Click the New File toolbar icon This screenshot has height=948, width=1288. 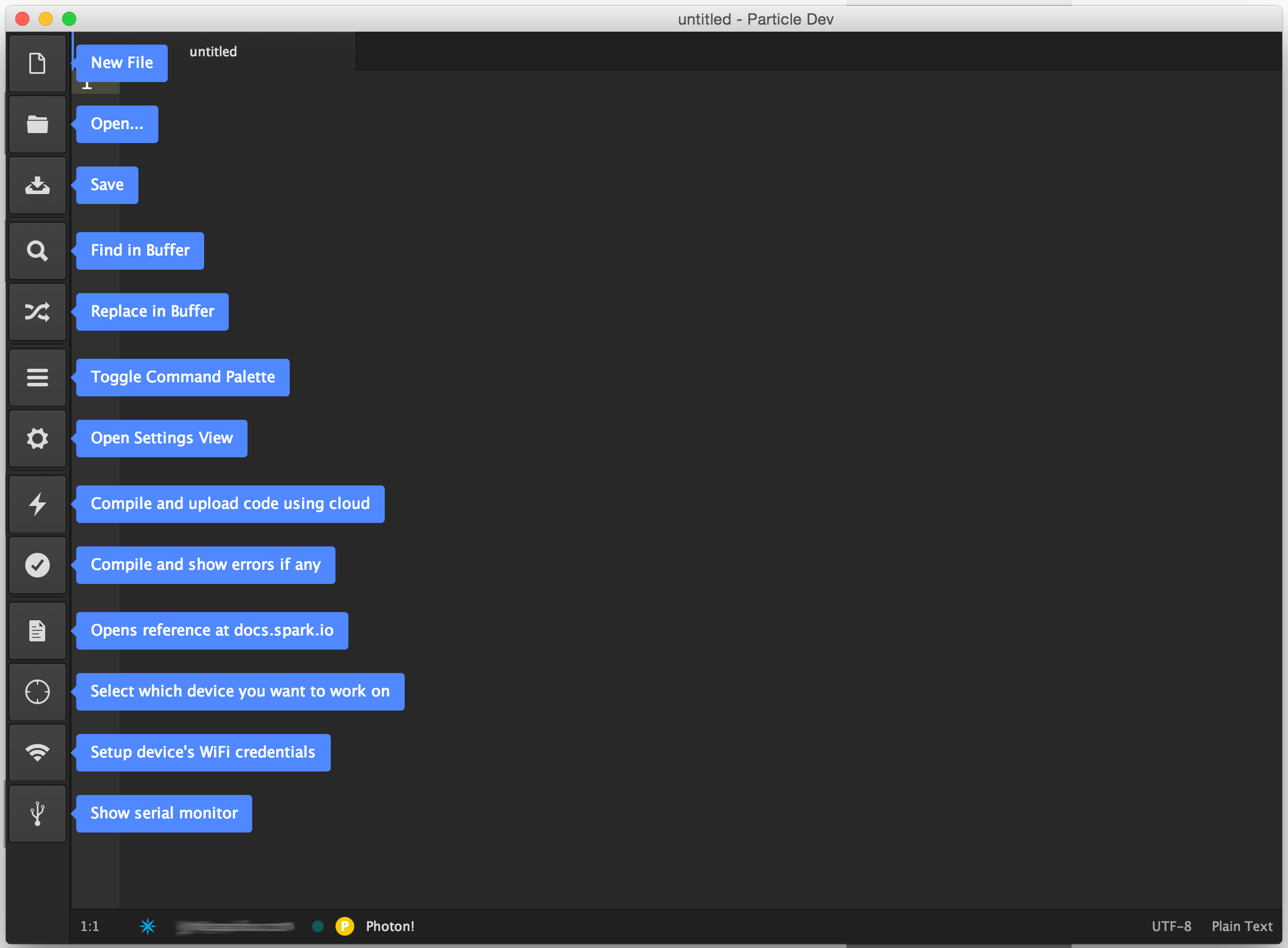(38, 63)
